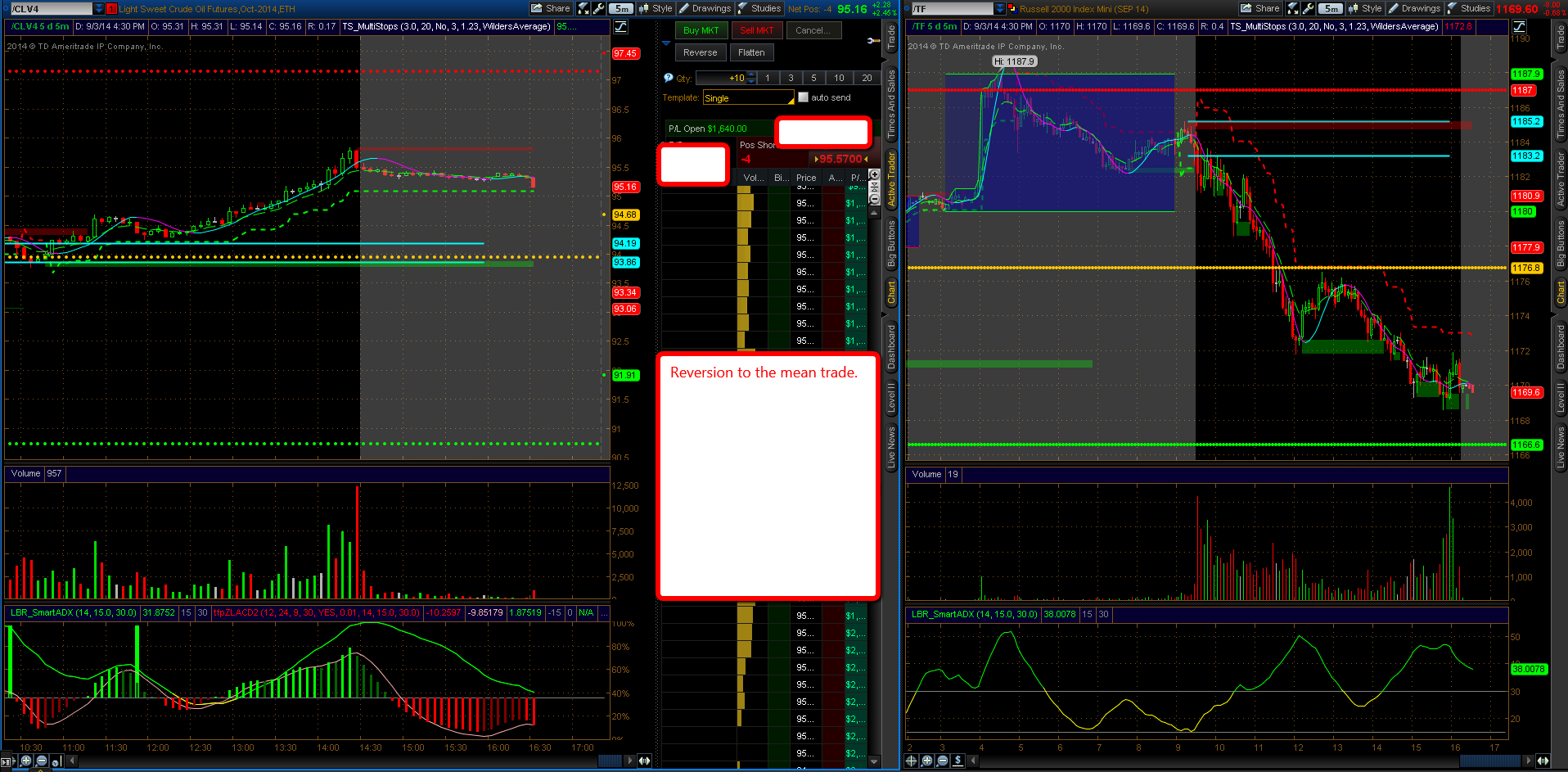Zoom out on the /CLV4 chart
Image resolution: width=1568 pixels, height=772 pixels.
[x=42, y=761]
